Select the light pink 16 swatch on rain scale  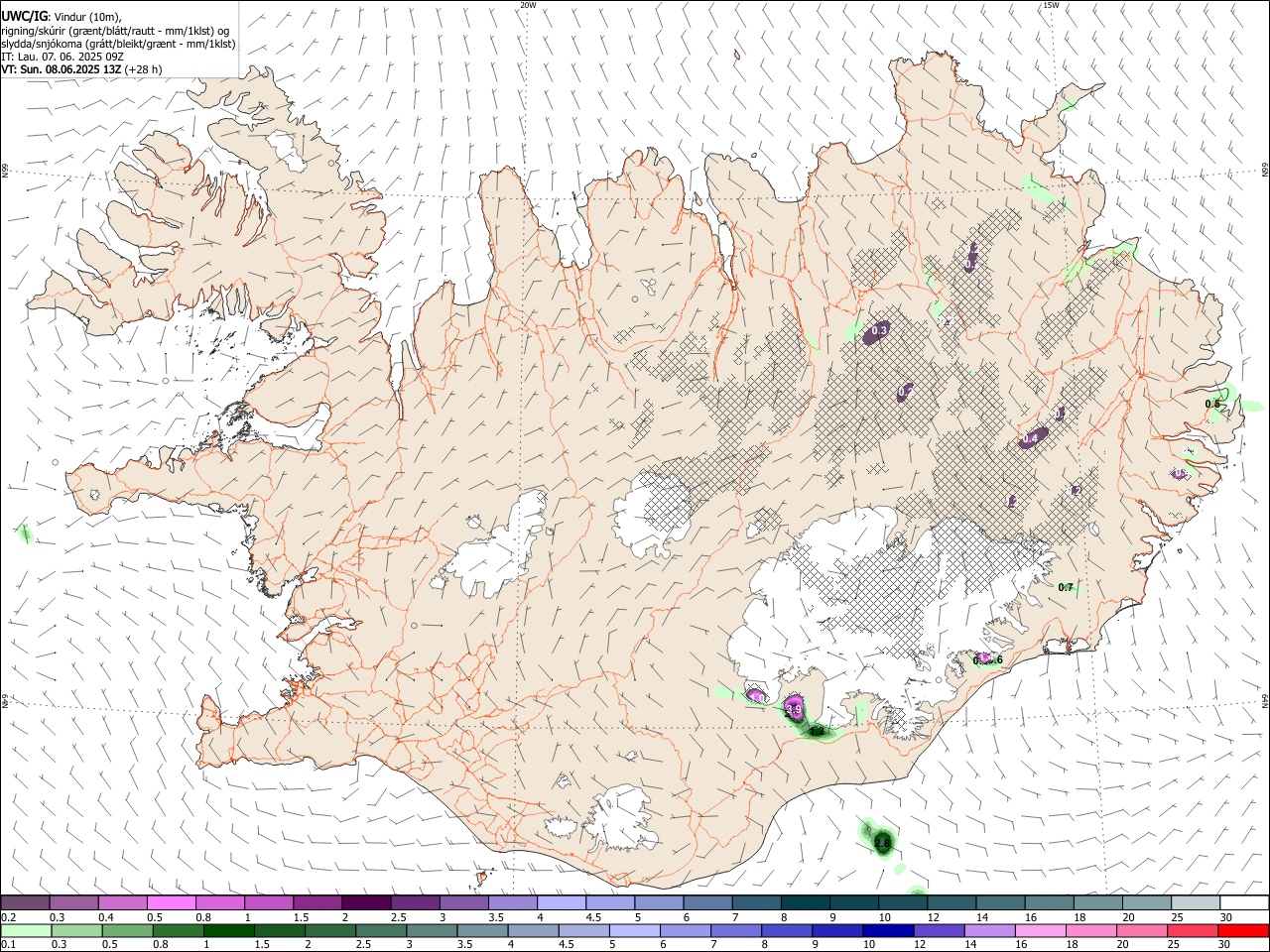[x=1041, y=931]
